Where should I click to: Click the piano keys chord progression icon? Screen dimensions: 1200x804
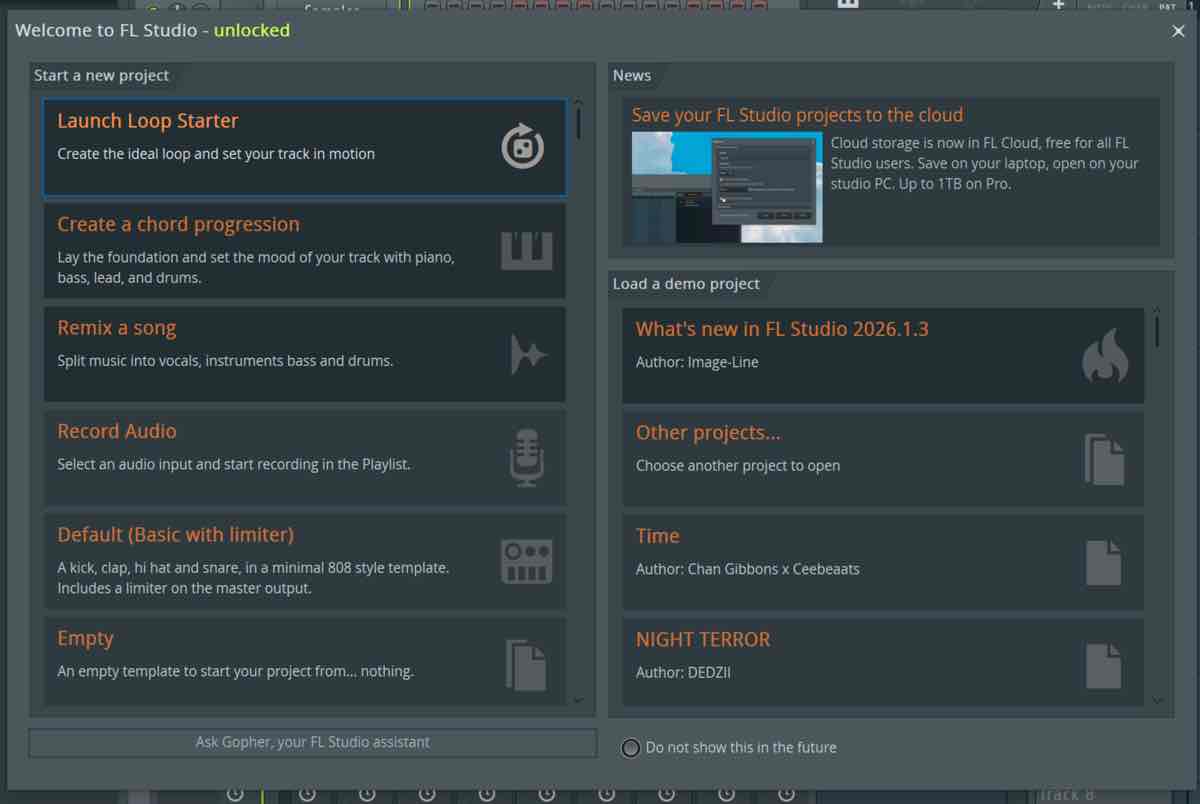[526, 251]
